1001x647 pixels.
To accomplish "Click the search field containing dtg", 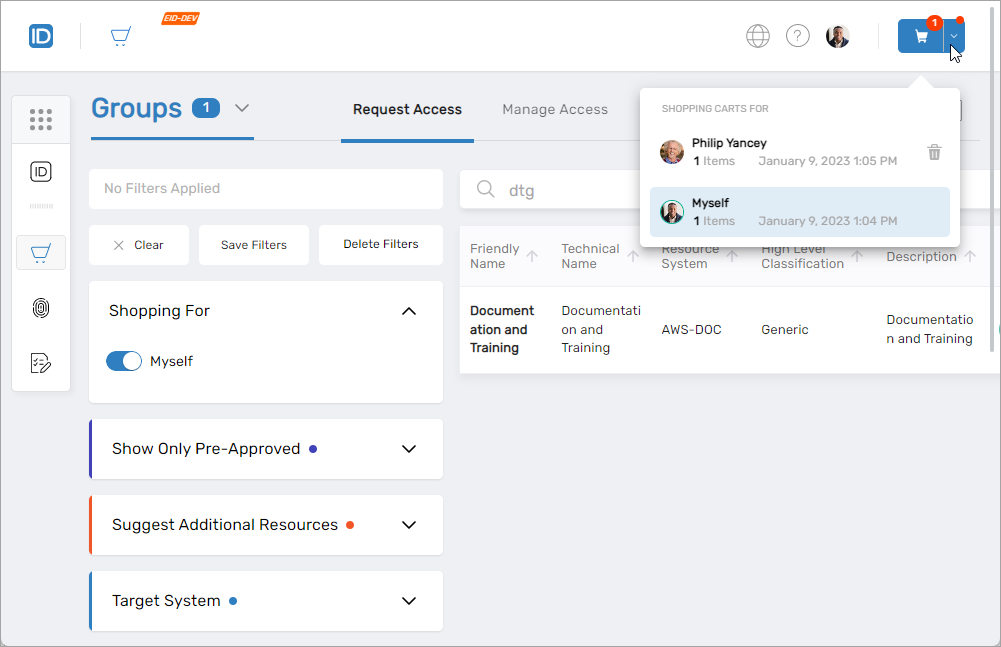I will click(560, 190).
